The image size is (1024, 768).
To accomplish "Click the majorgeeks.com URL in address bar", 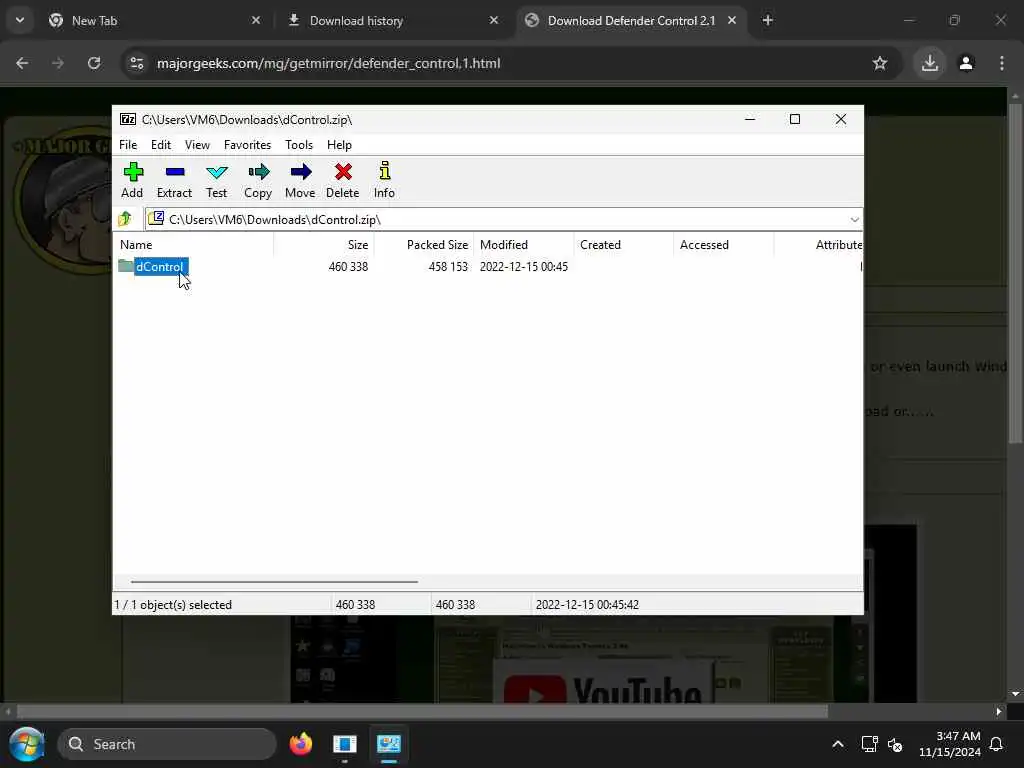I will pos(328,63).
